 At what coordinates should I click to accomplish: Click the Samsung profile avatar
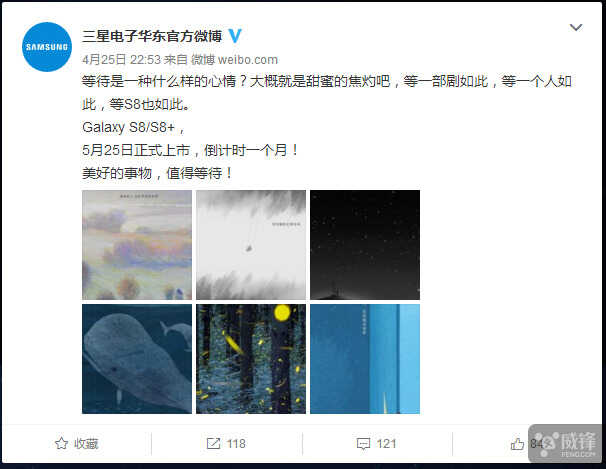(x=47, y=47)
